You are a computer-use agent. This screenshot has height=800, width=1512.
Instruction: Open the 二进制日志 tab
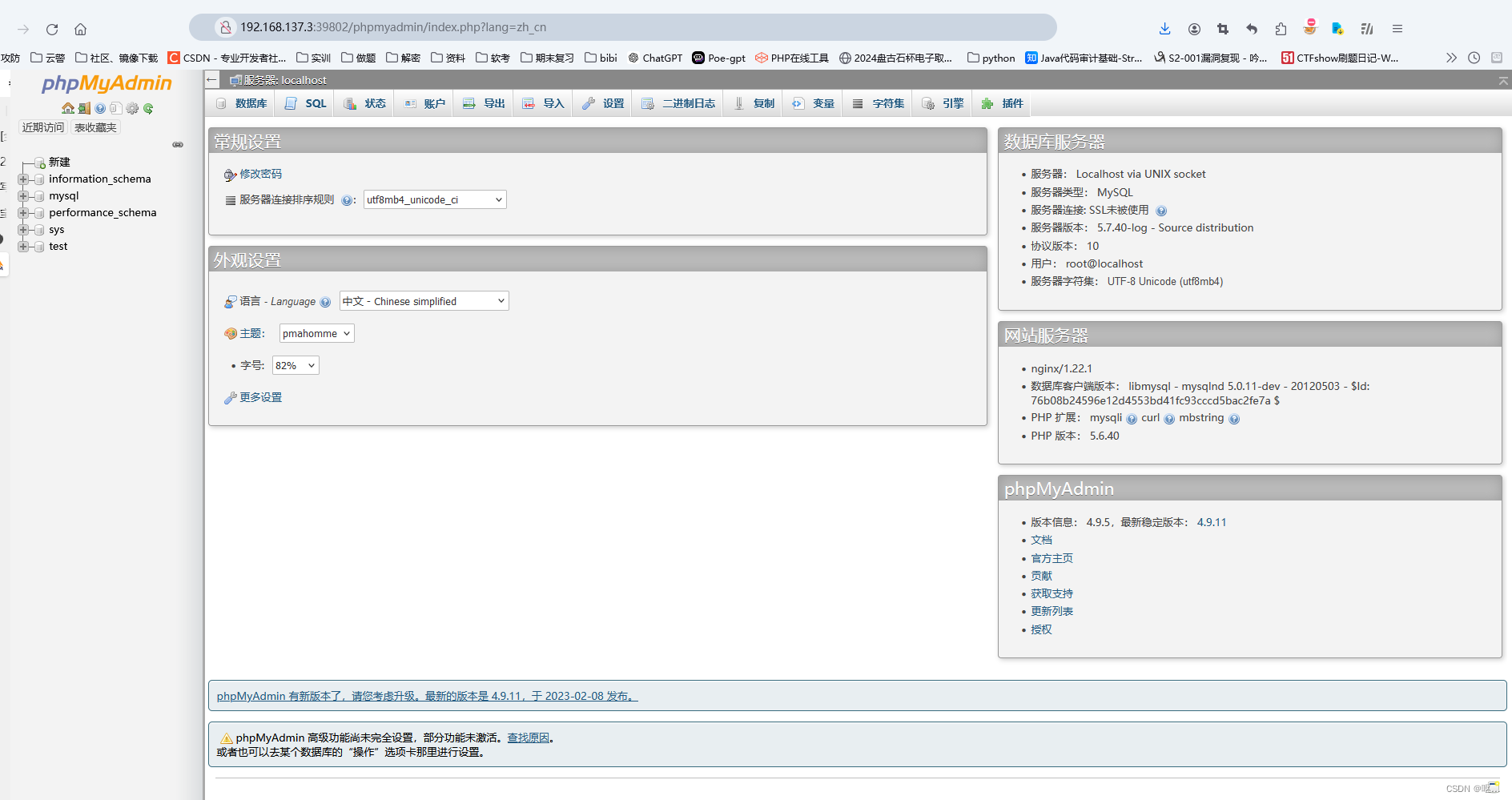coord(678,103)
